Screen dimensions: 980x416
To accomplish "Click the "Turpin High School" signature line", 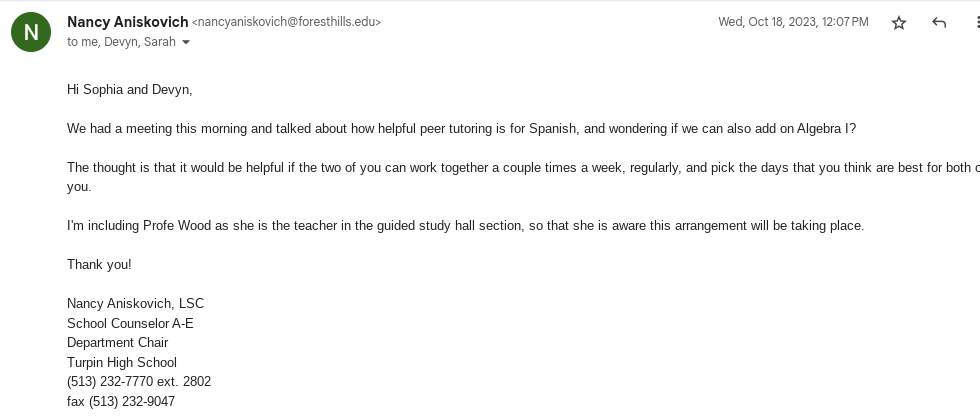I will point(122,362).
